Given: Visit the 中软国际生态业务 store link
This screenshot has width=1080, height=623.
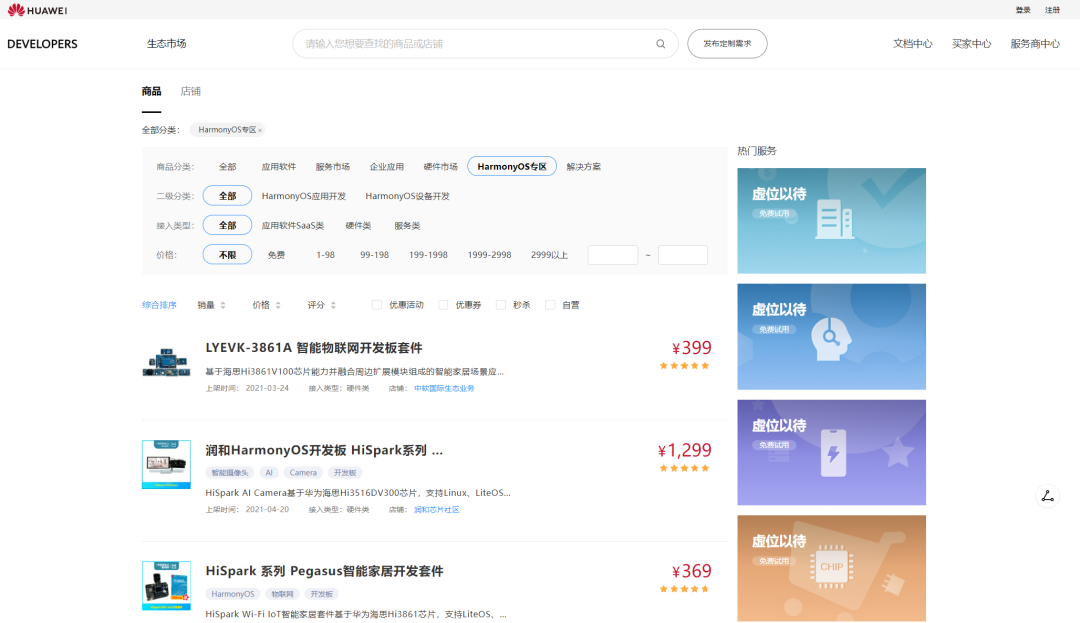Looking at the screenshot, I should click(x=444, y=388).
